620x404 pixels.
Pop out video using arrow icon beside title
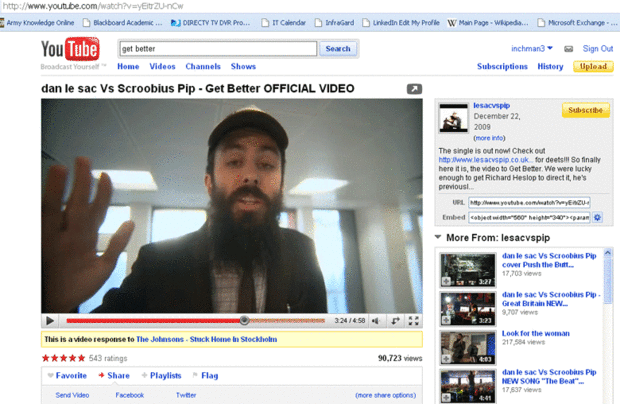point(414,89)
